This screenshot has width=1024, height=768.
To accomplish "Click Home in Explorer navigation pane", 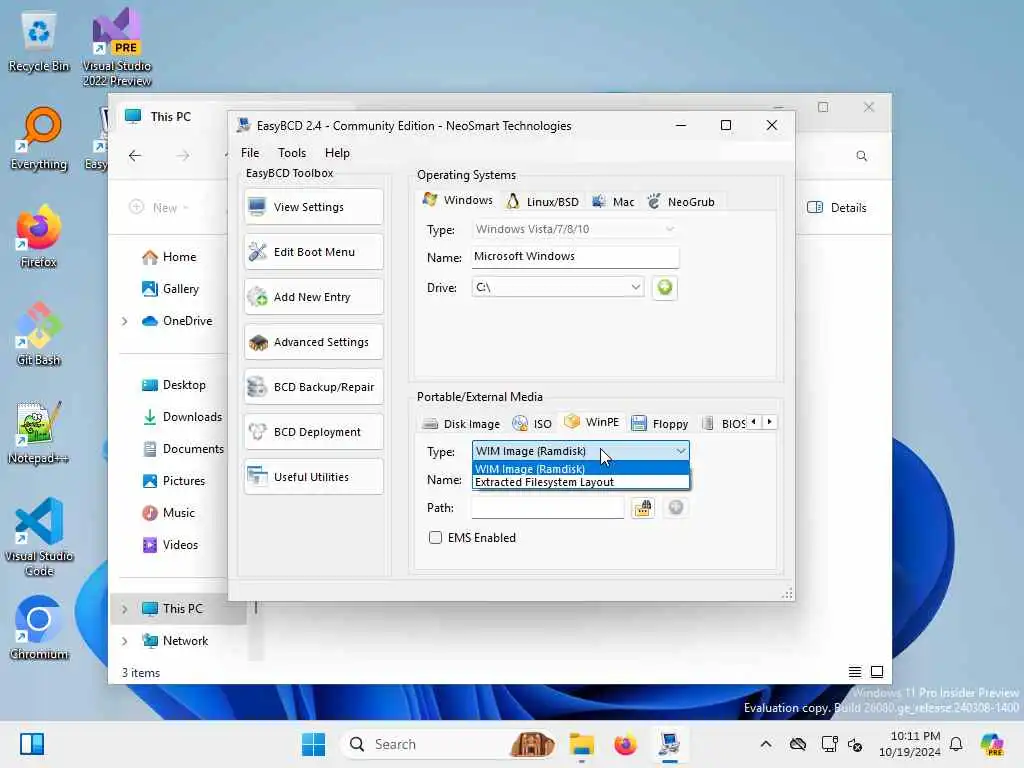I will pos(169,257).
